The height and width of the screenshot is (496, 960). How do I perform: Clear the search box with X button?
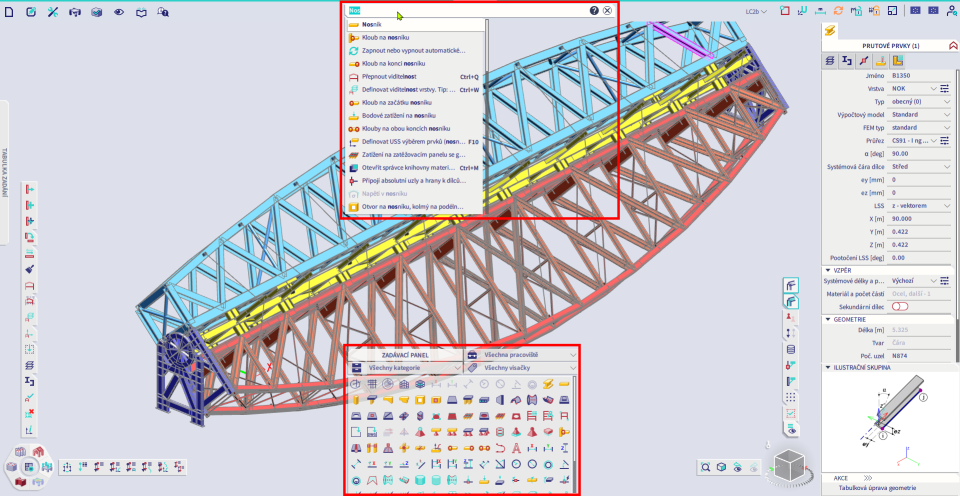[x=607, y=10]
